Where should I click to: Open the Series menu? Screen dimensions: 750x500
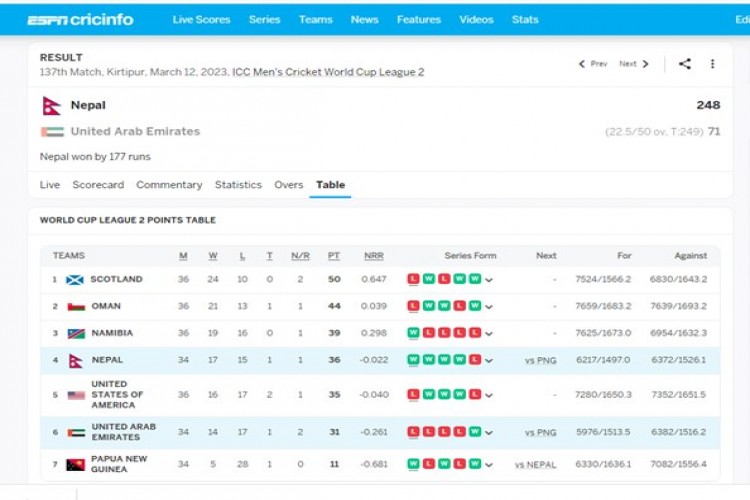(265, 20)
